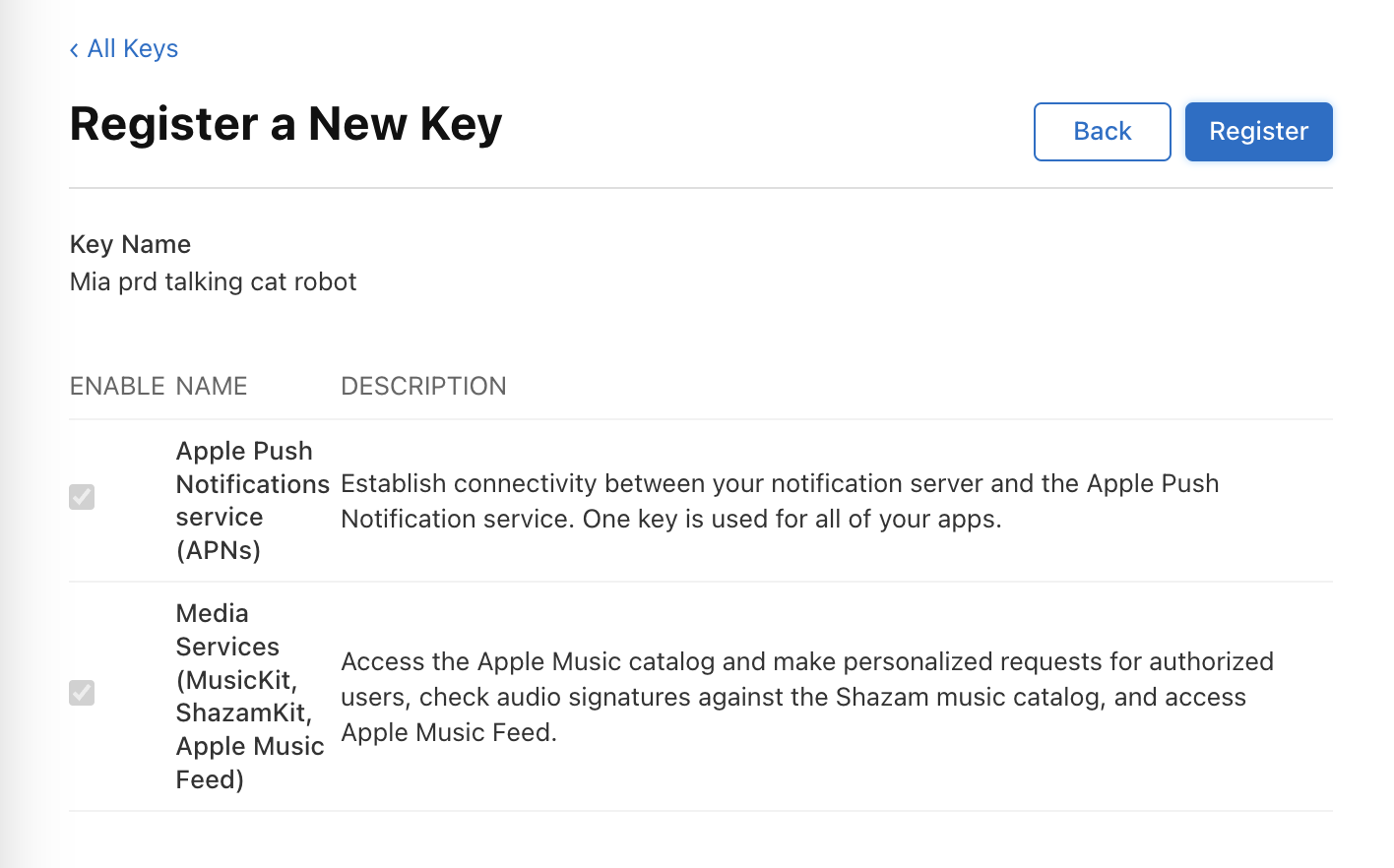Select the key name Mia prd talking cat robot
This screenshot has width=1394, height=868.
point(213,282)
